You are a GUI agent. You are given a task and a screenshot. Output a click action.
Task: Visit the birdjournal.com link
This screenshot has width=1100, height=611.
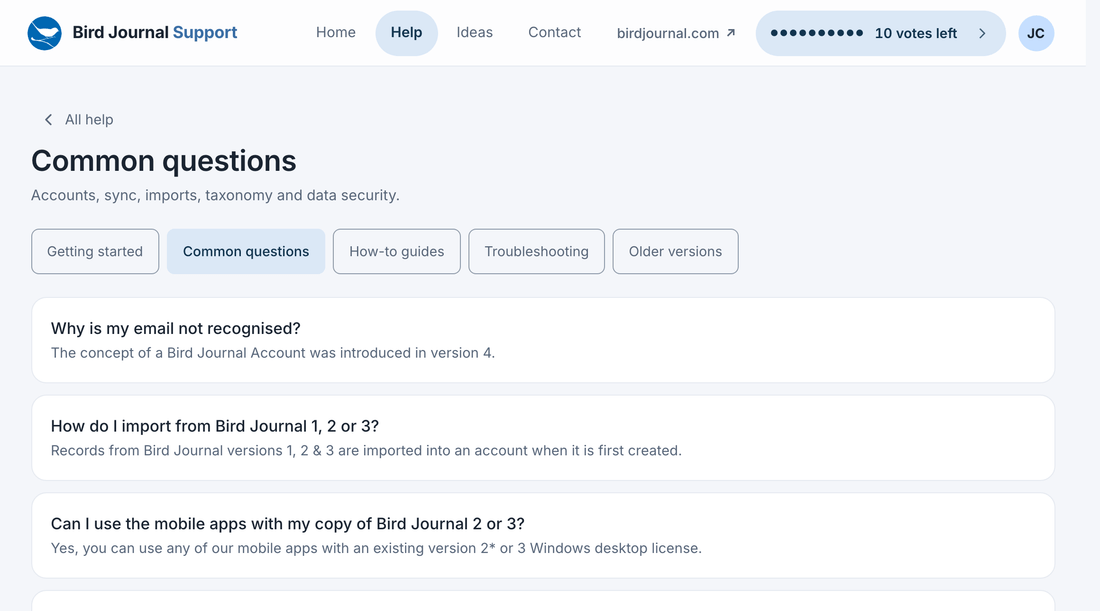[x=676, y=33]
